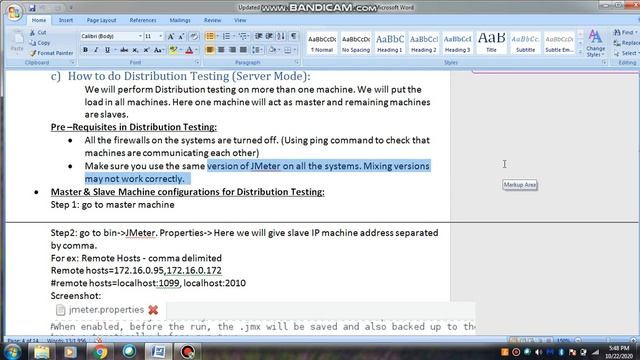The image size is (640, 360).
Task: Apply strikethrough formatting
Action: (x=124, y=50)
